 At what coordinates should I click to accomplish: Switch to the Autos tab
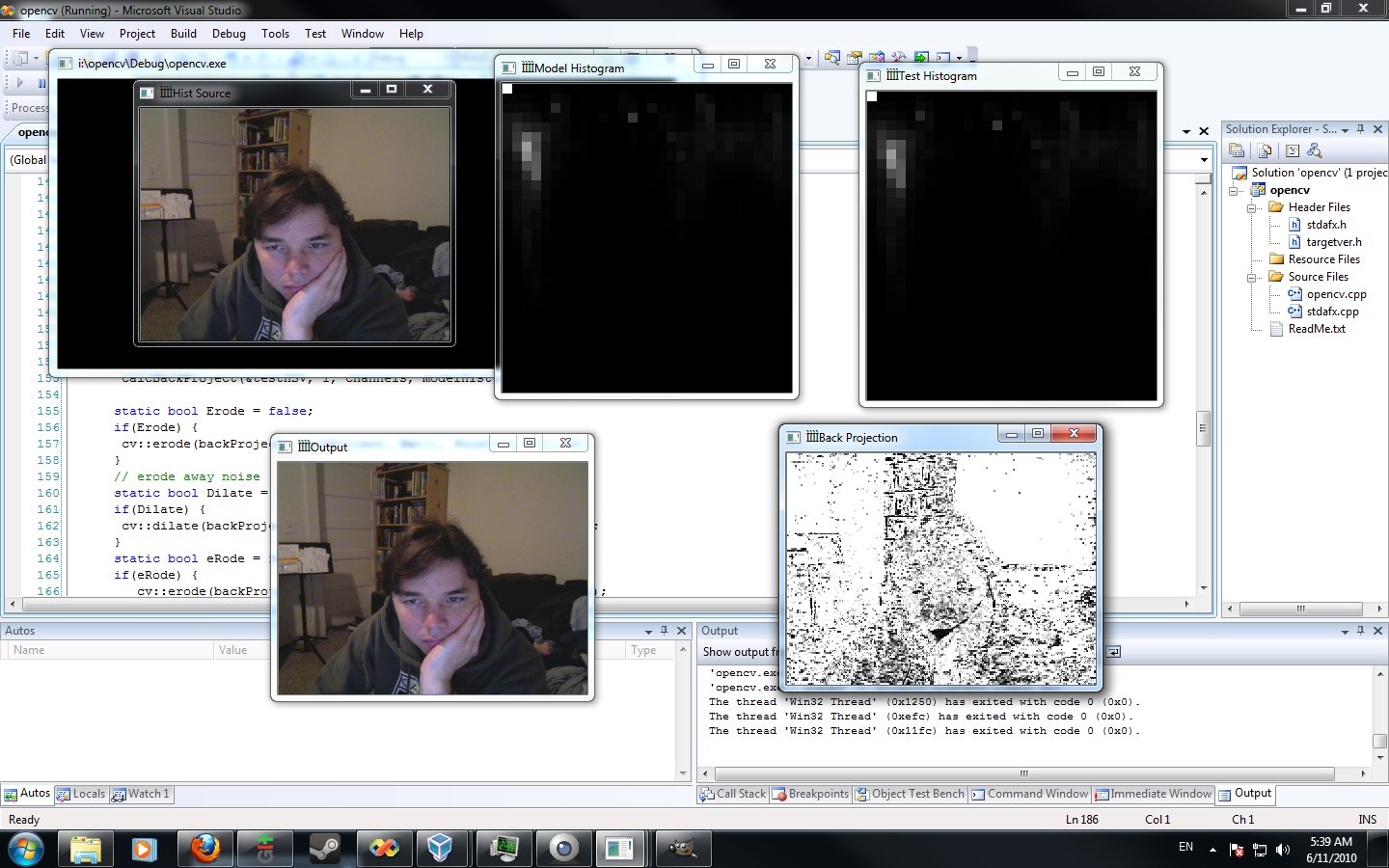click(27, 794)
